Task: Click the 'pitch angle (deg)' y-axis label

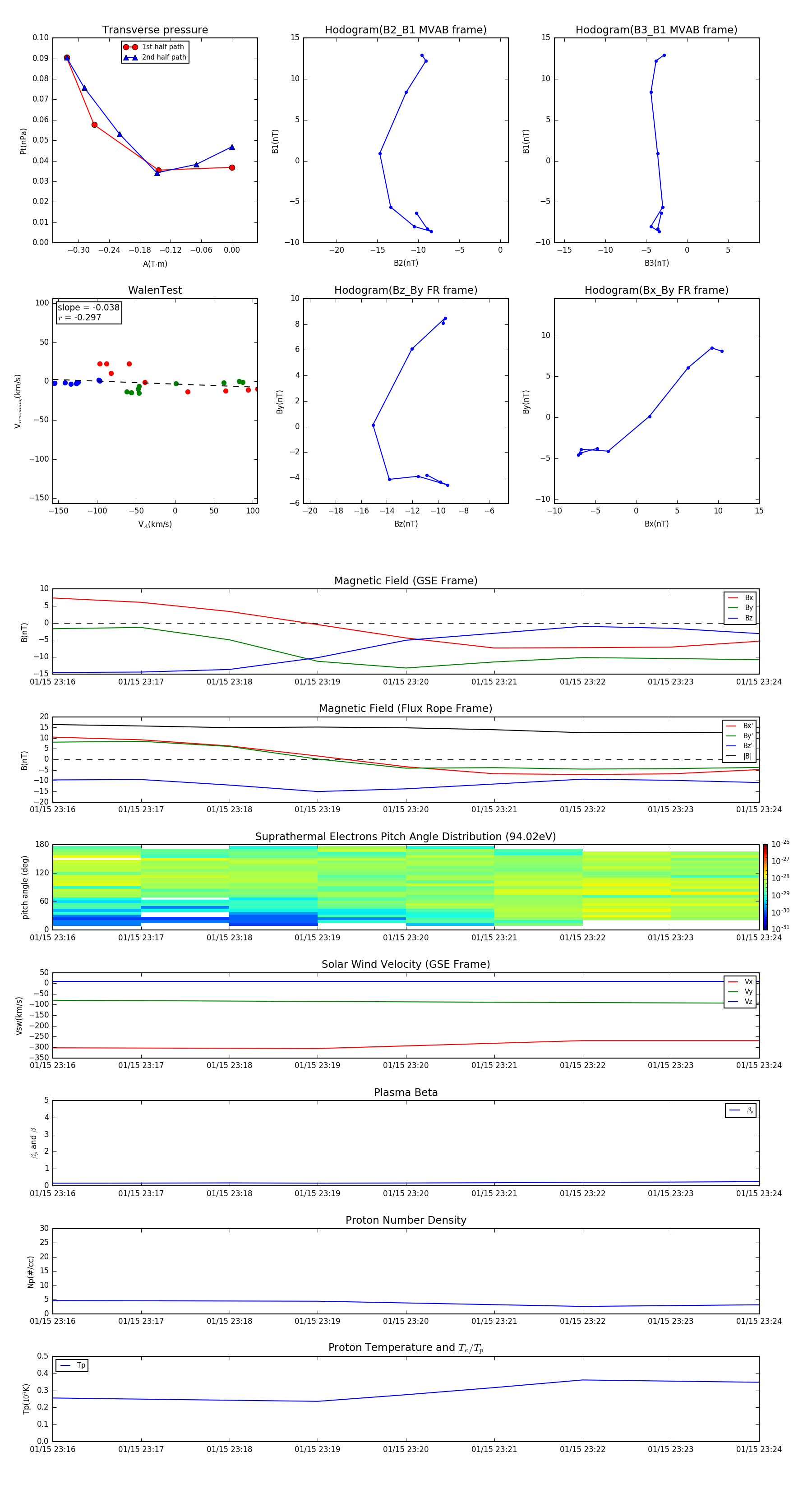Action: point(25,887)
